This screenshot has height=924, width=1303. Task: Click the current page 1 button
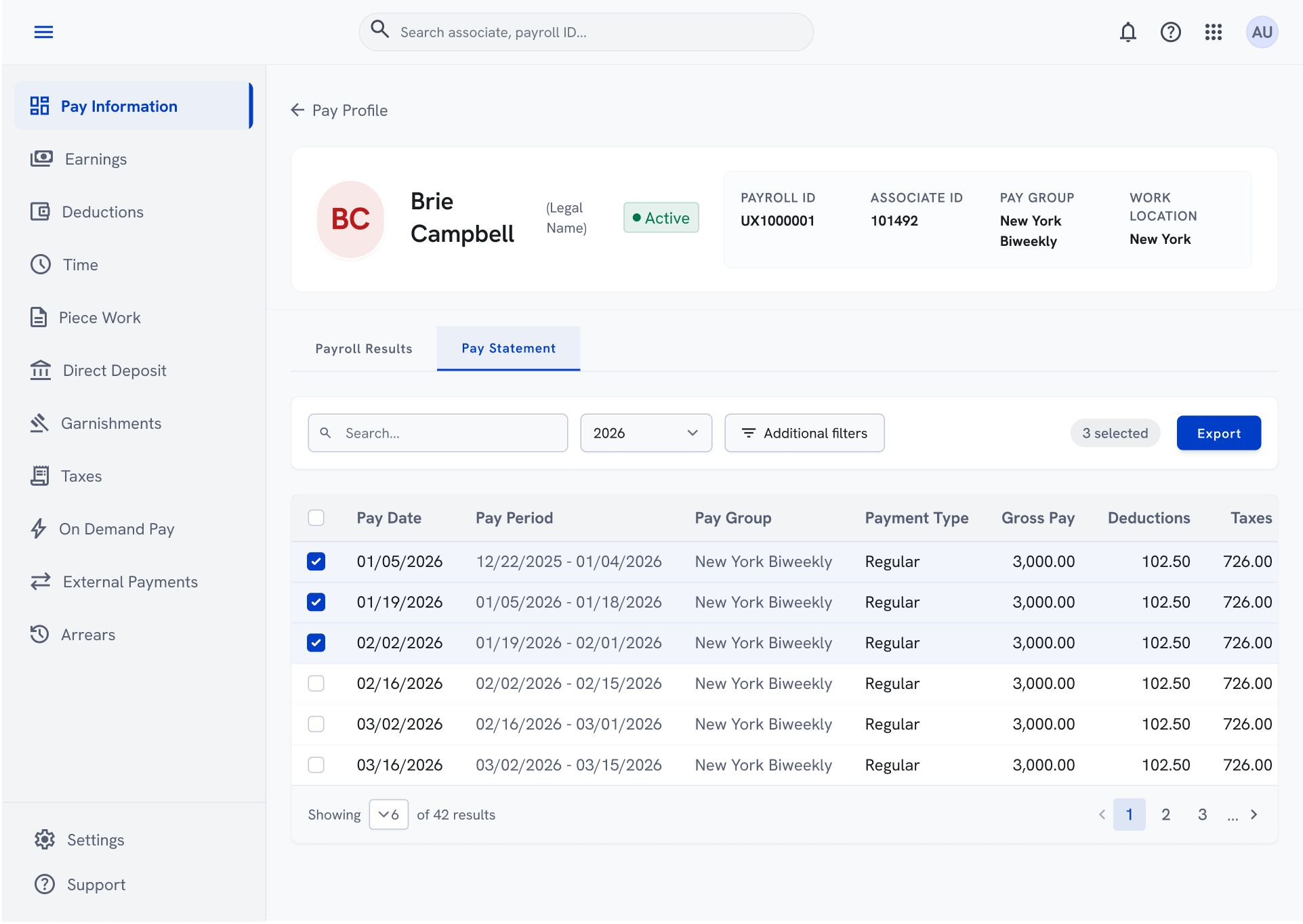pos(1129,814)
